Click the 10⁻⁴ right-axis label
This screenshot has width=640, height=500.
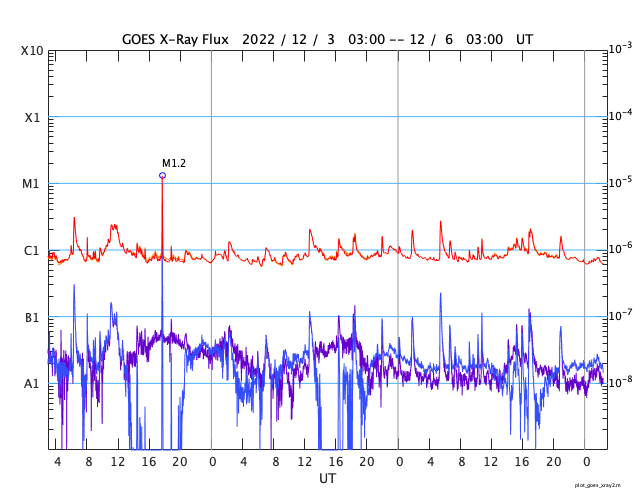(x=620, y=115)
